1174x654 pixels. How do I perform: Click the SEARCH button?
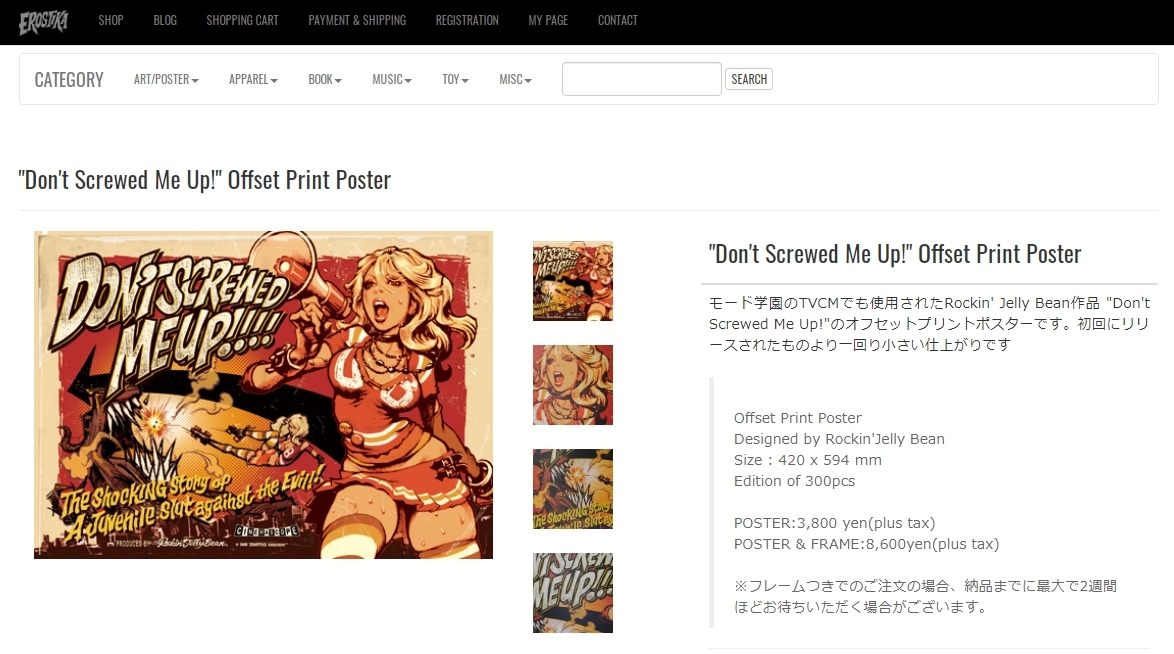click(x=749, y=79)
